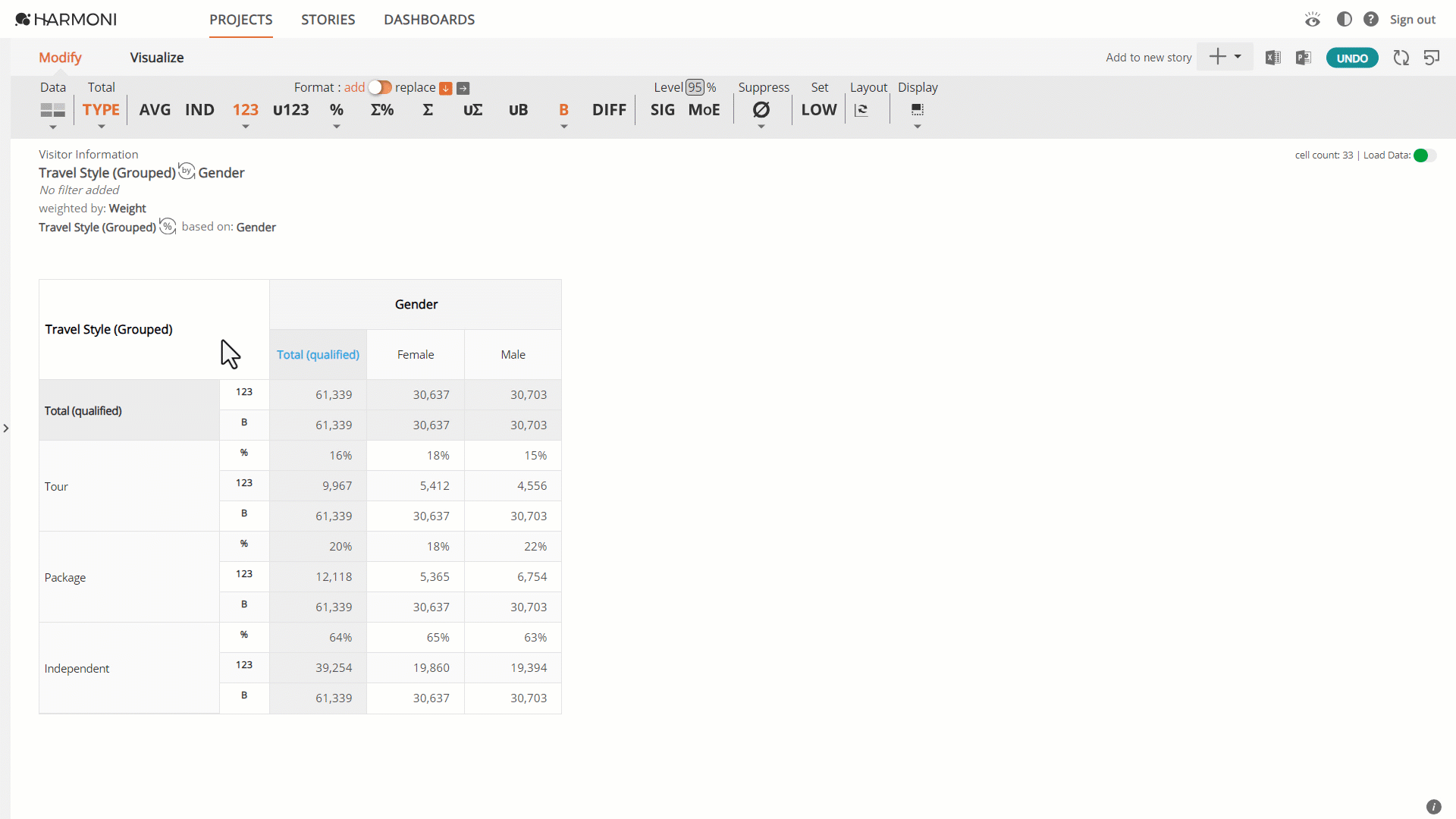The height and width of the screenshot is (819, 1456).
Task: Select the Tour row label
Action: coord(129,486)
